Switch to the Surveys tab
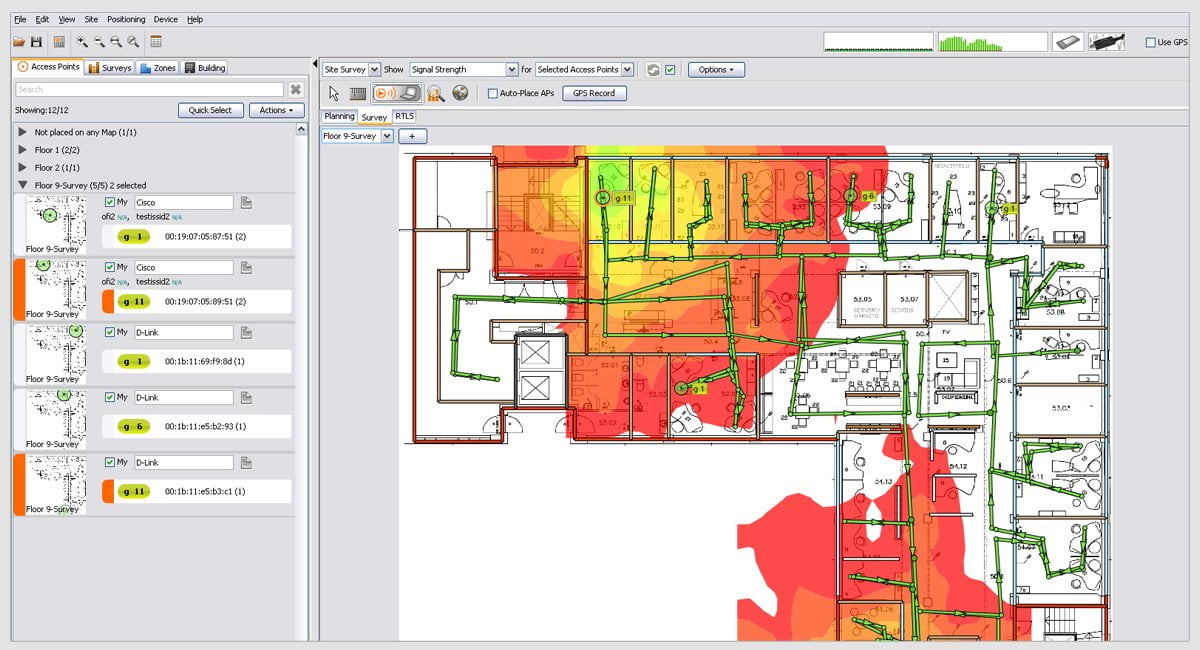The height and width of the screenshot is (650, 1200). (109, 68)
